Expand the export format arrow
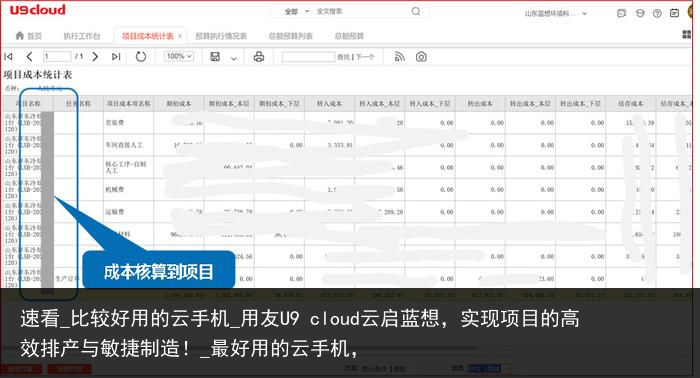The height and width of the screenshot is (378, 700). (233, 58)
